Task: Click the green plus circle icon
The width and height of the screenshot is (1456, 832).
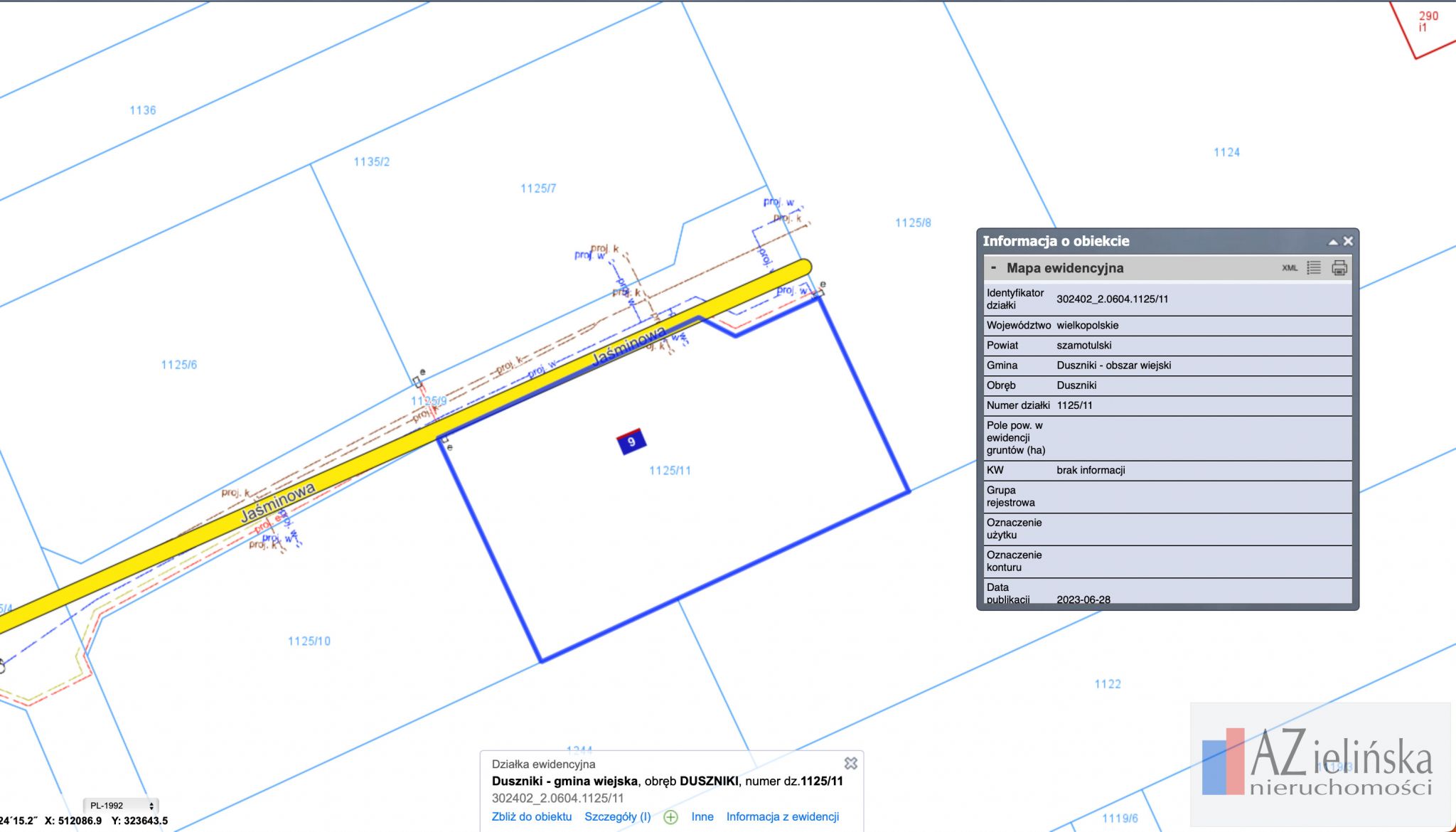Action: pos(670,817)
